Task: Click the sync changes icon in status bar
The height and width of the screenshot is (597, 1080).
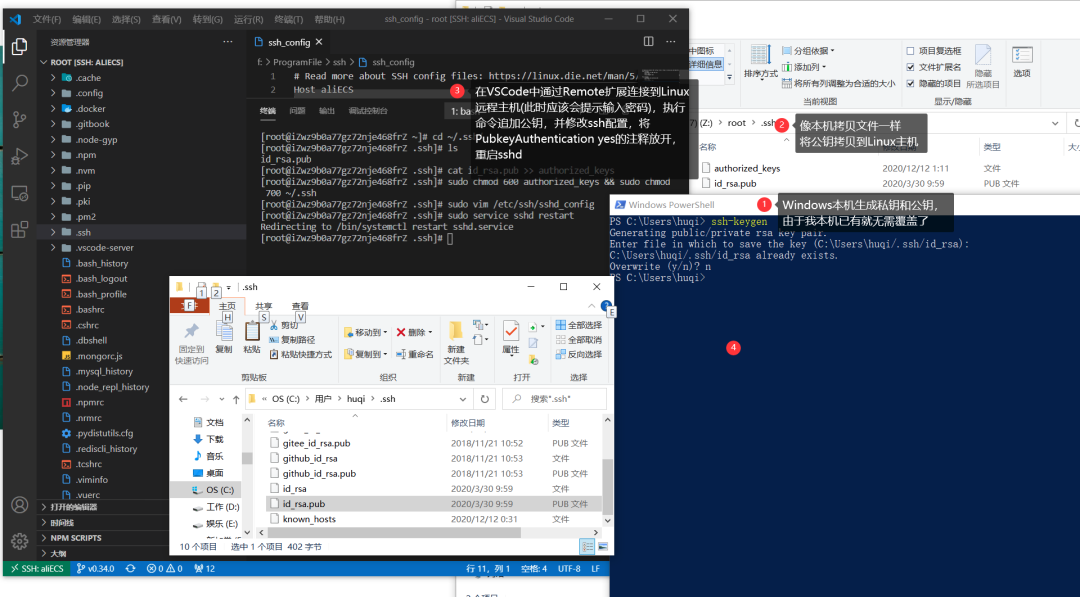Action: pos(130,569)
